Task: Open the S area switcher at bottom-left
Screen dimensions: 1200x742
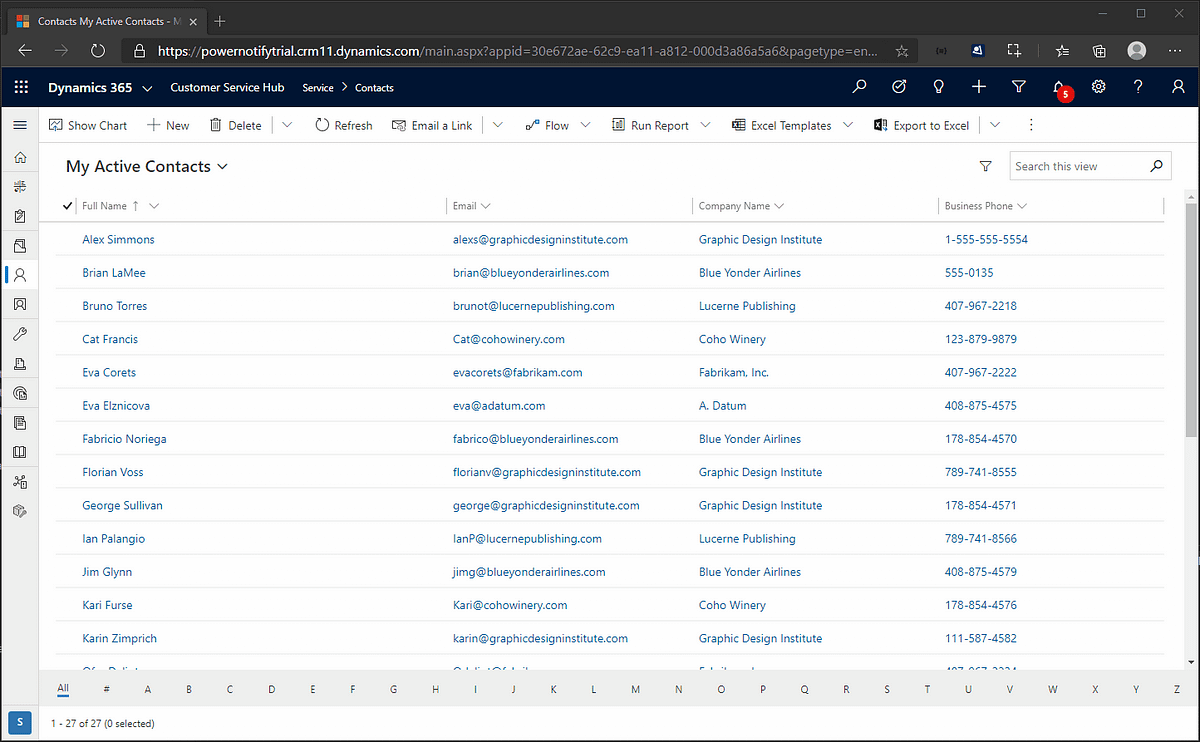Action: tap(20, 722)
